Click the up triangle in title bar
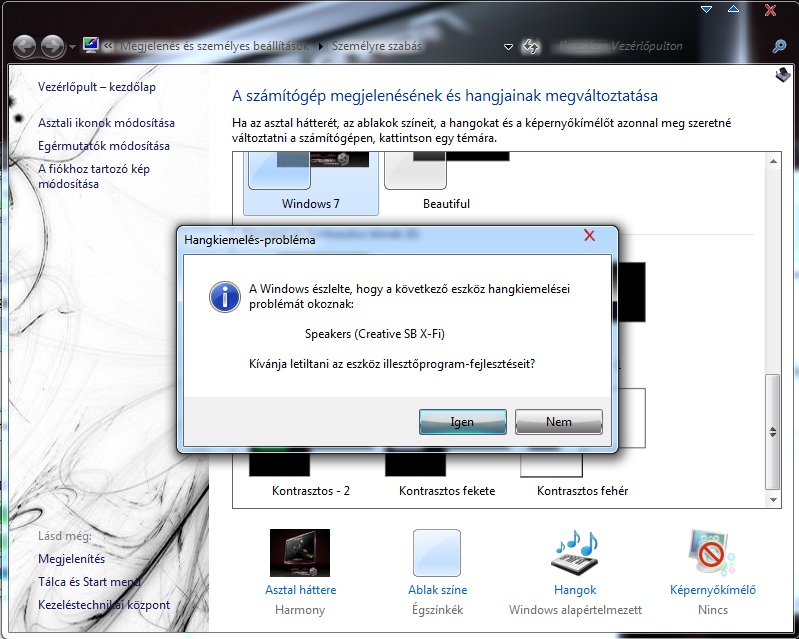 click(733, 9)
